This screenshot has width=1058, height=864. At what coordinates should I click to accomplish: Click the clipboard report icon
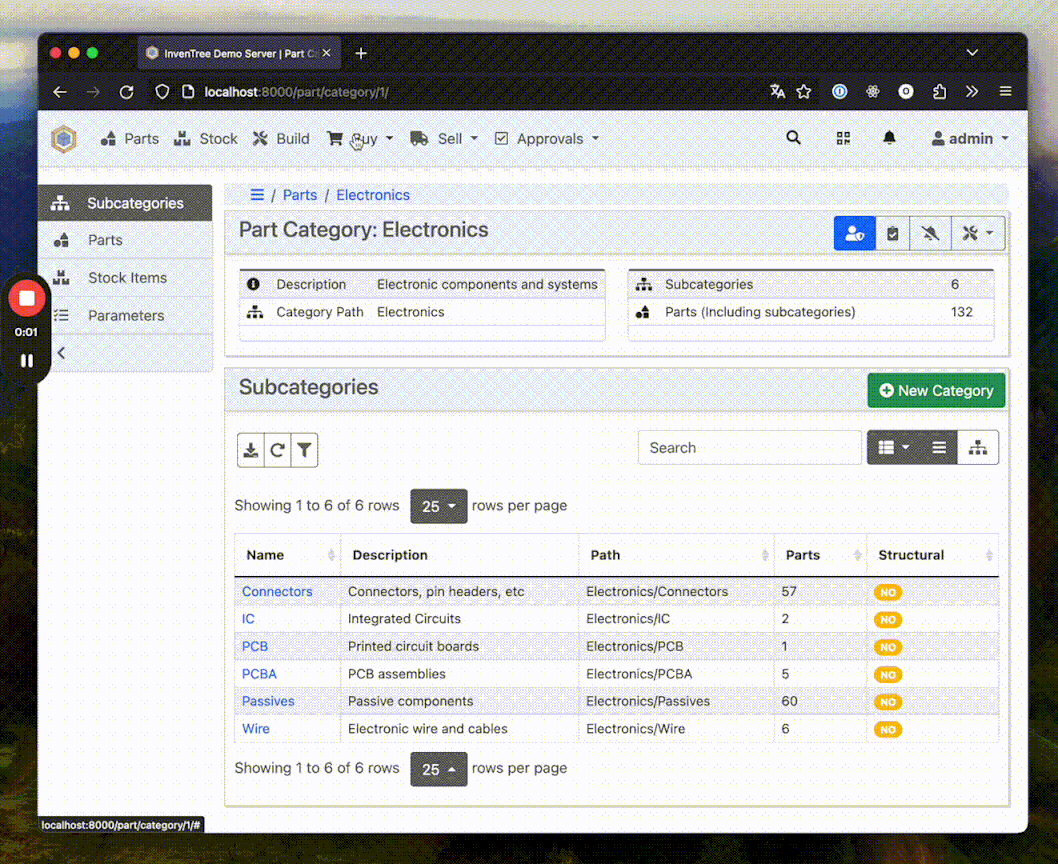point(893,233)
